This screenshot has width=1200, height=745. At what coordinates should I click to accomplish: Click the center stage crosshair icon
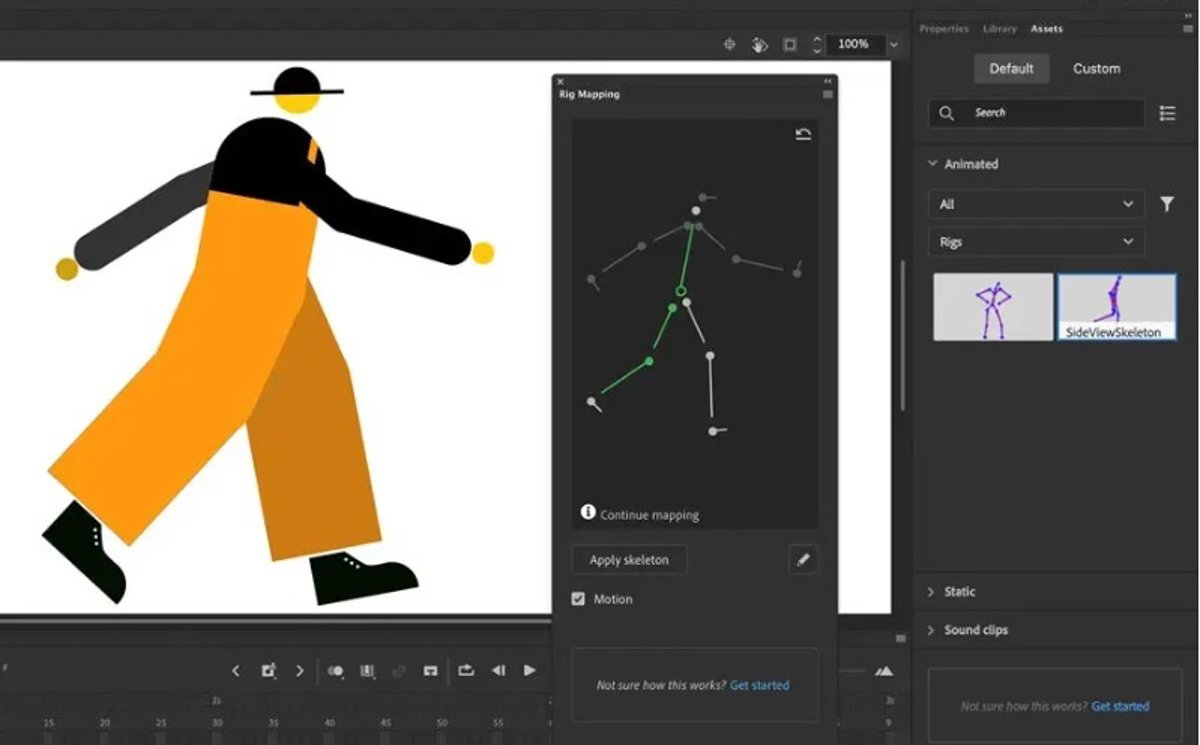click(x=730, y=44)
